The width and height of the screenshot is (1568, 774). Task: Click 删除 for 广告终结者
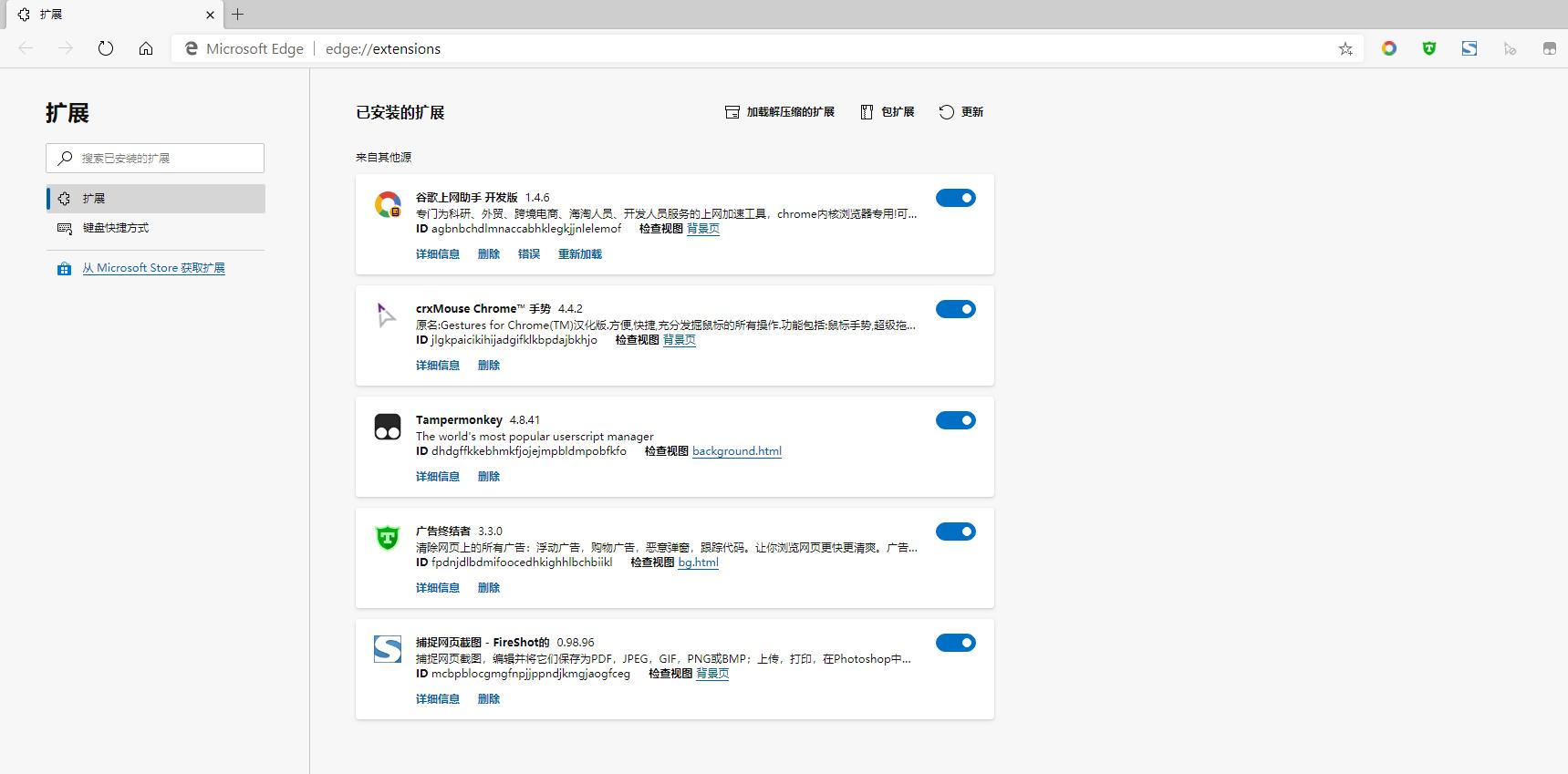(489, 588)
